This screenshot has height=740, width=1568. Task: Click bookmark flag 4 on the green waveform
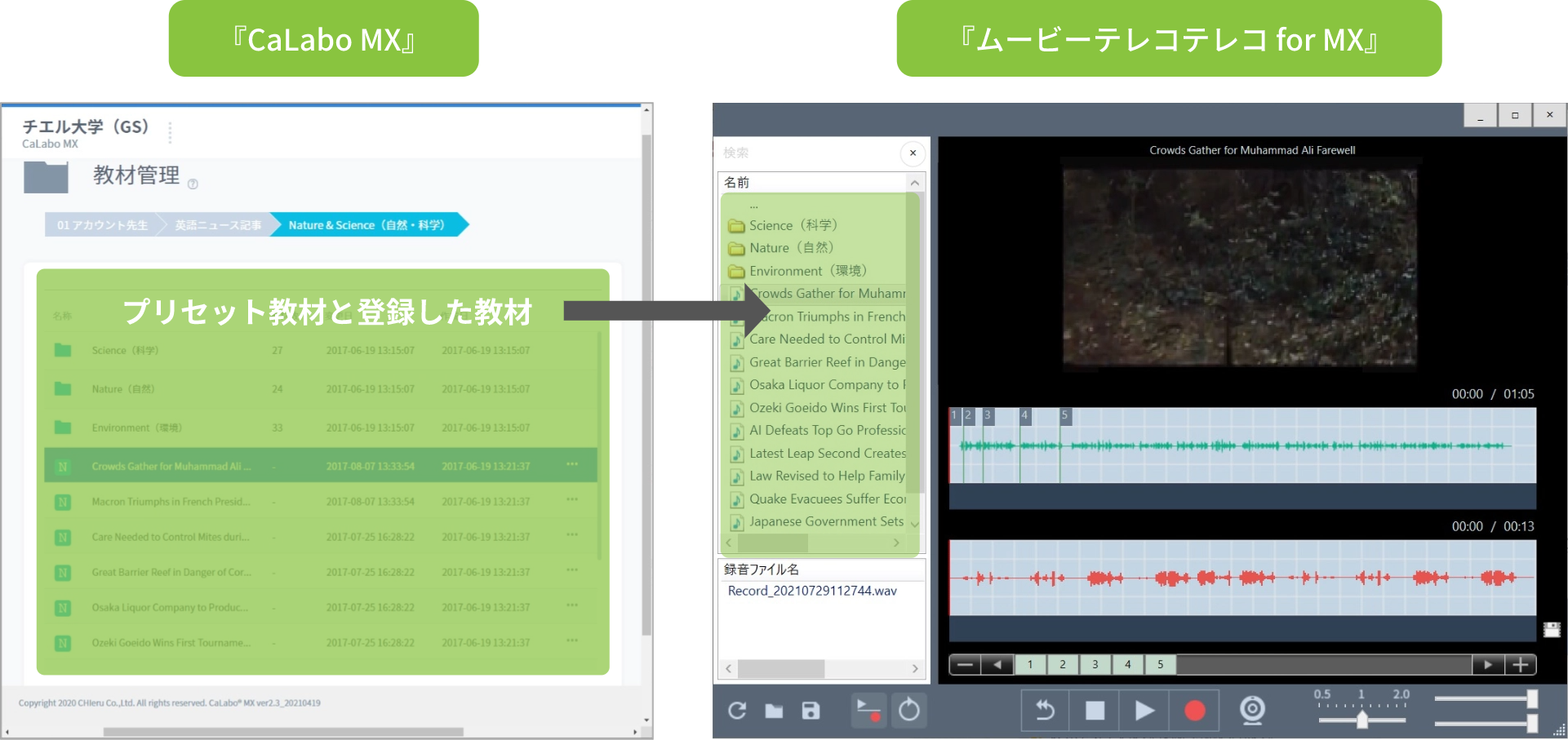[x=1024, y=416]
